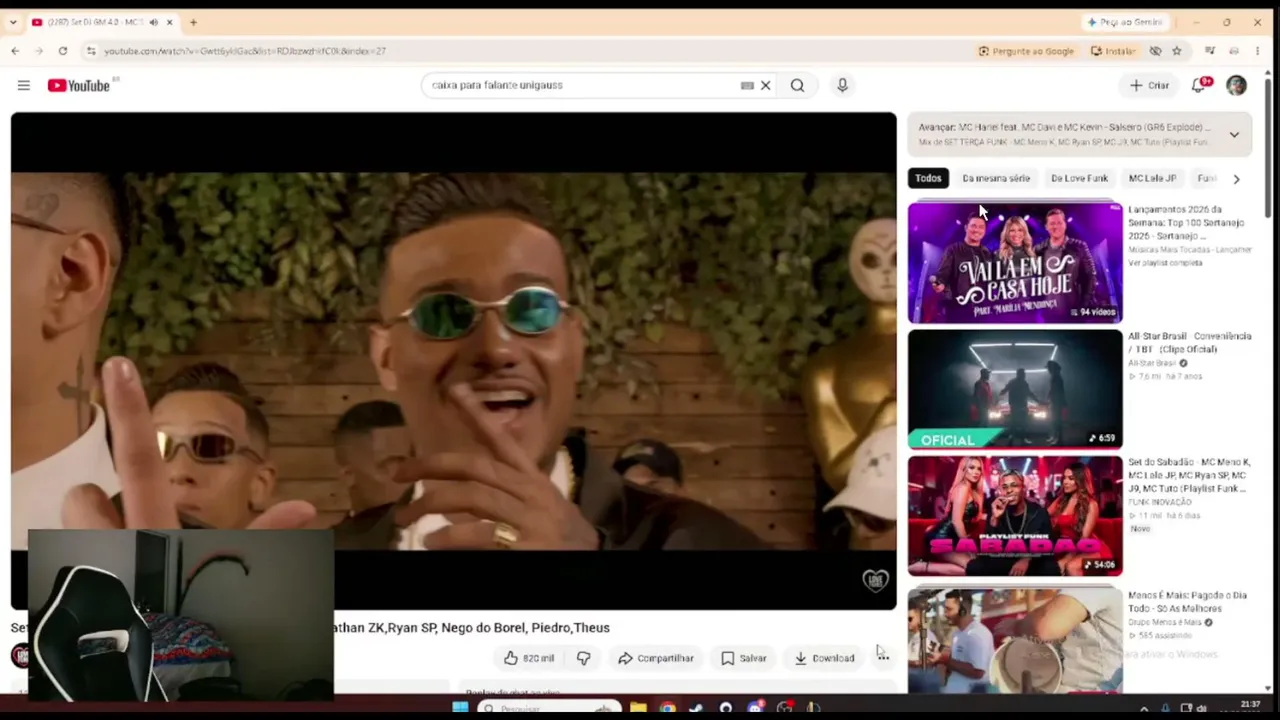This screenshot has height=720, width=1280.
Task: Open the tab search dropdown
Action: [x=13, y=22]
